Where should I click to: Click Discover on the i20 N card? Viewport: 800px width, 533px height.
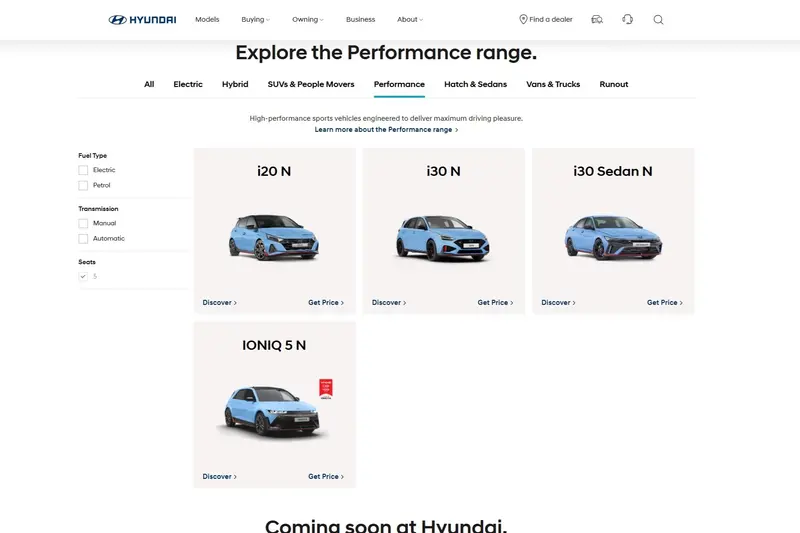point(219,302)
